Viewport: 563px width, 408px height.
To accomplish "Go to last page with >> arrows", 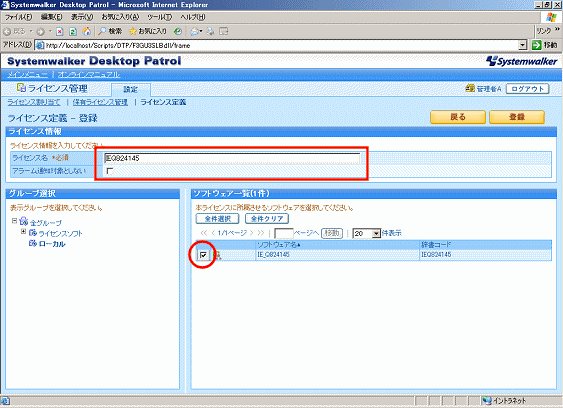I will (261, 233).
